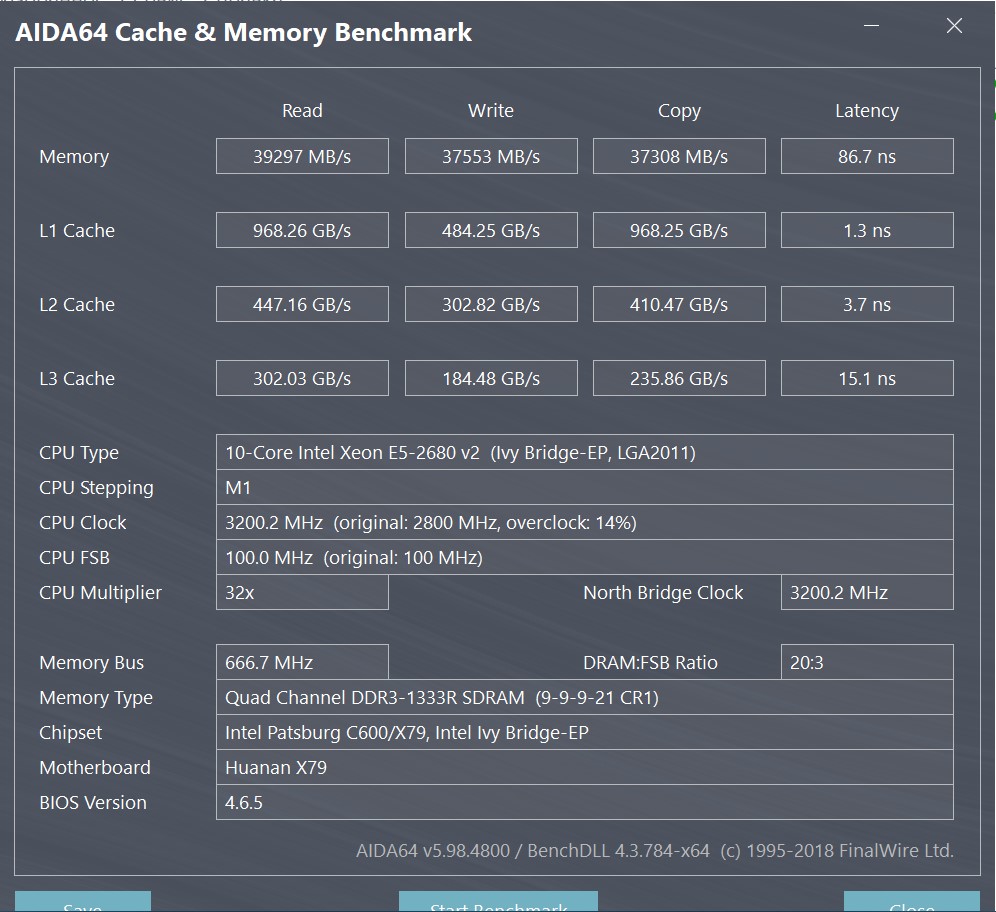Click the DRAM:FSB Ratio value 20:3
This screenshot has height=912, width=996.
867,662
